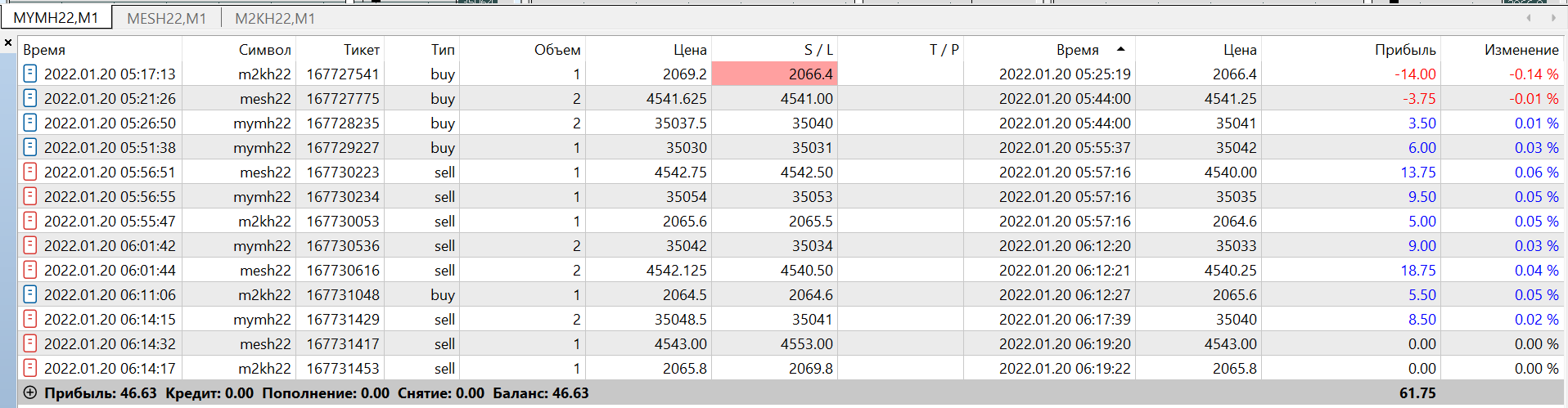Click the Тикет column header

coord(361,50)
